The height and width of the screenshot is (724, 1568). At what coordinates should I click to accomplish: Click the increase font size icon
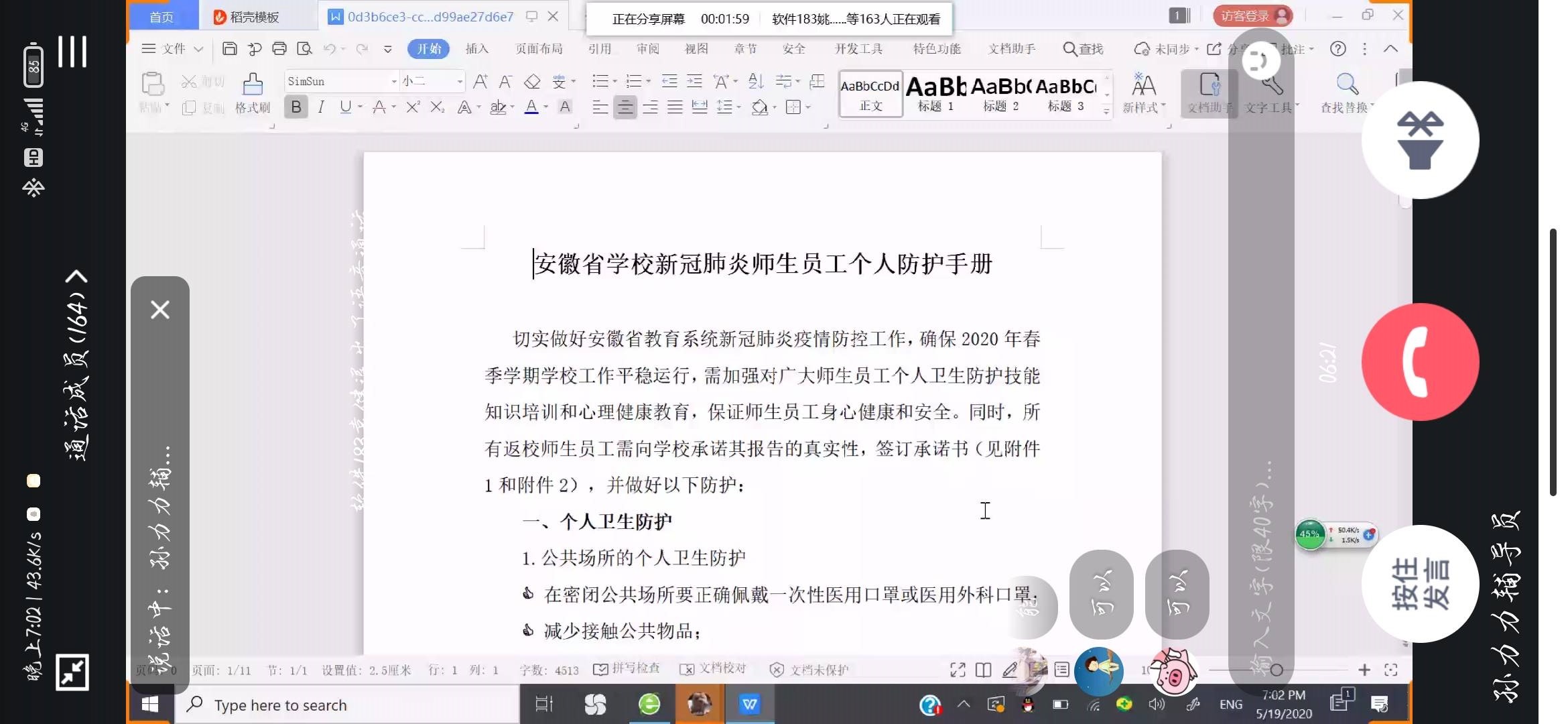480,82
